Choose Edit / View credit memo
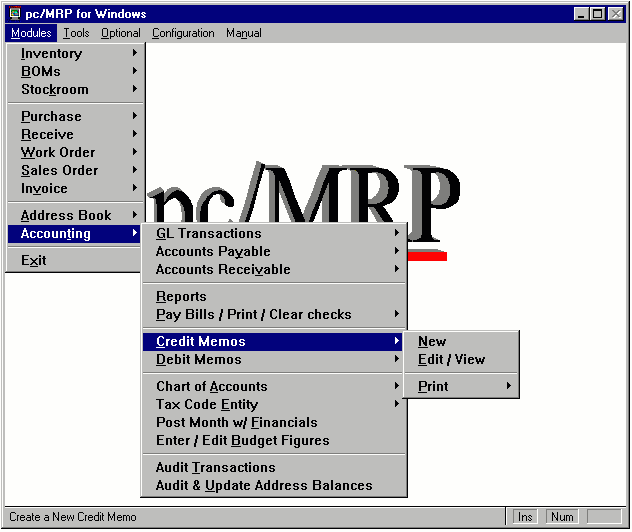This screenshot has height=532, width=632. click(x=461, y=360)
